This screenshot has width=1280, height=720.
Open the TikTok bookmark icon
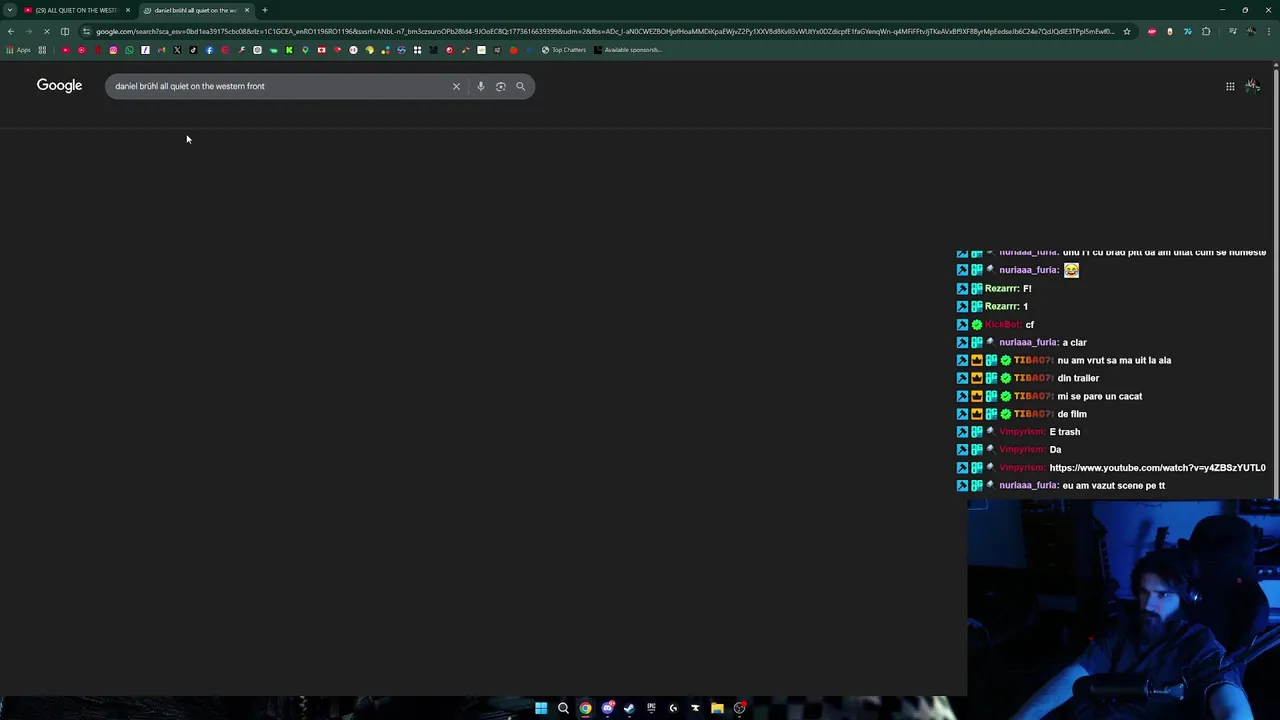click(193, 50)
